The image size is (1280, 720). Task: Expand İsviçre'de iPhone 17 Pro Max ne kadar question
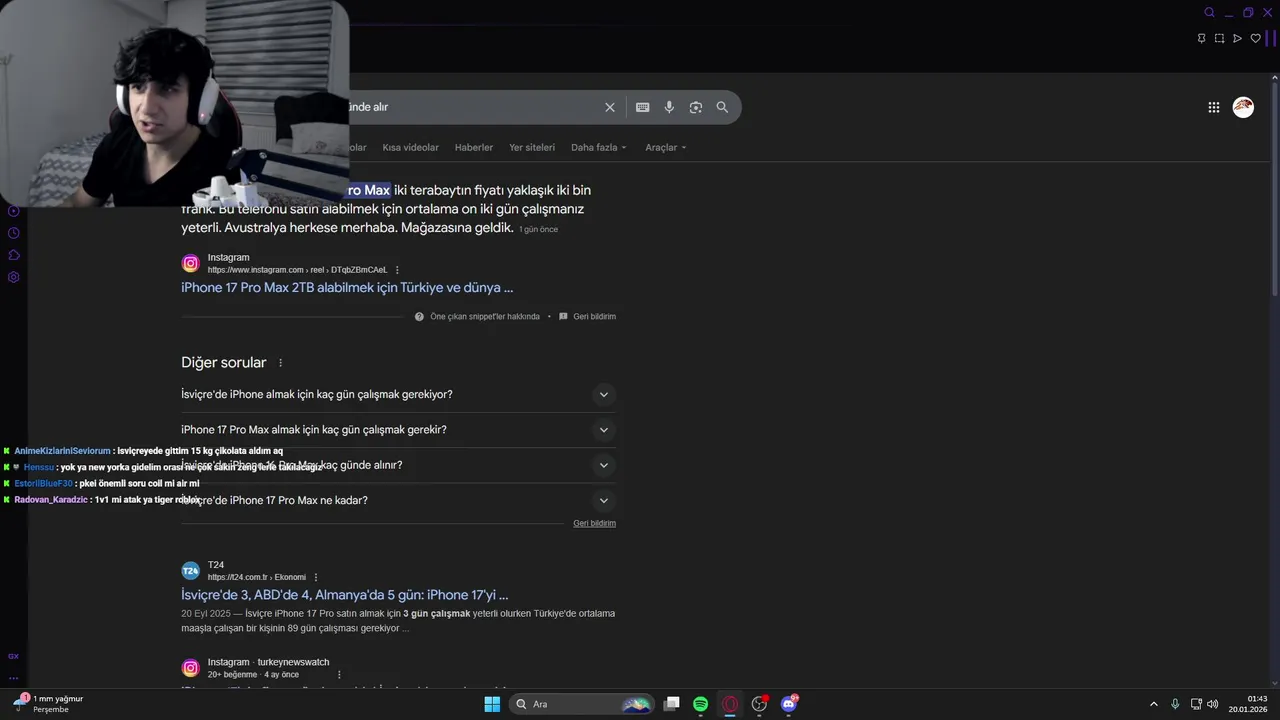[603, 500]
